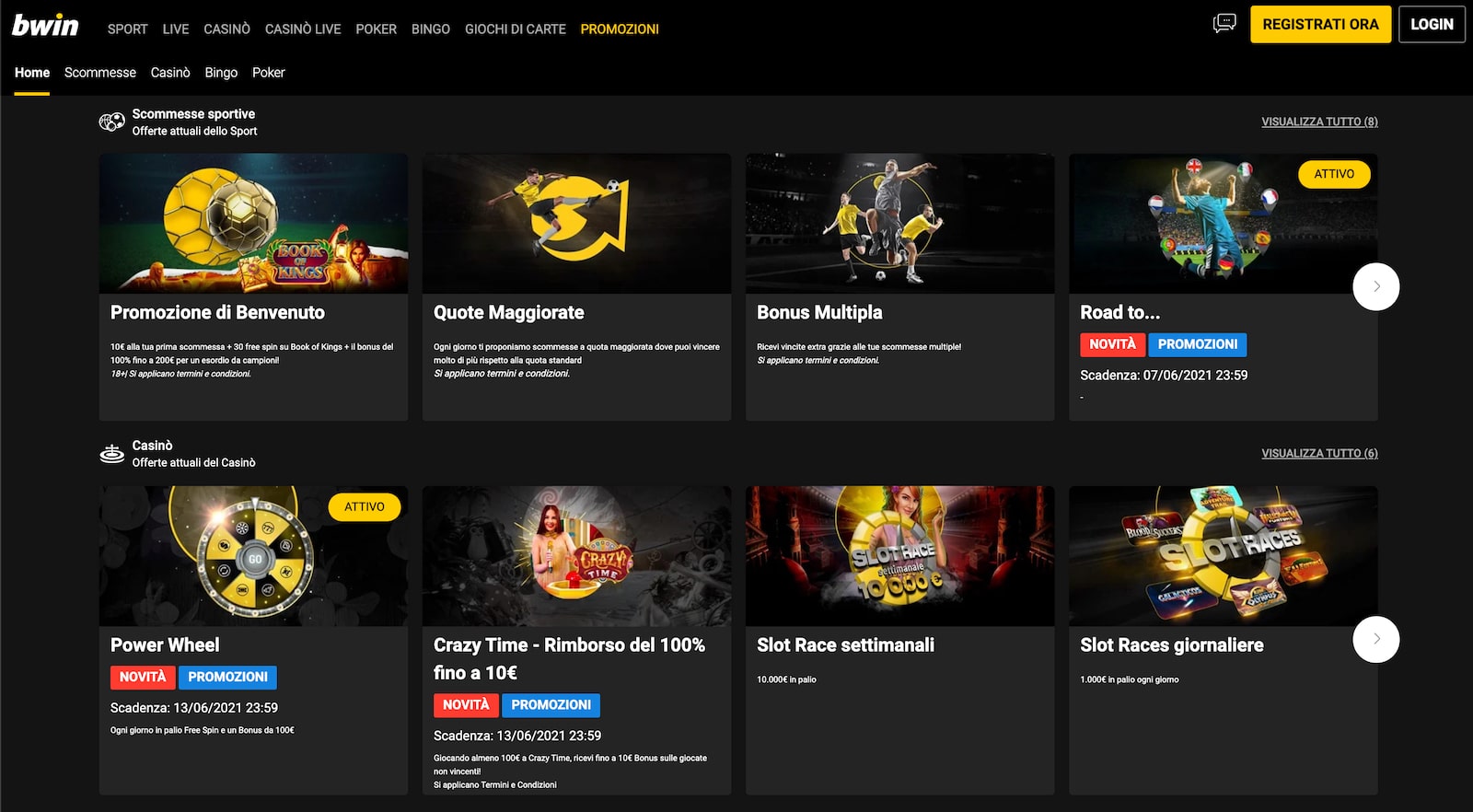
Task: Click '10.000€ in palio' text
Action: tap(786, 679)
